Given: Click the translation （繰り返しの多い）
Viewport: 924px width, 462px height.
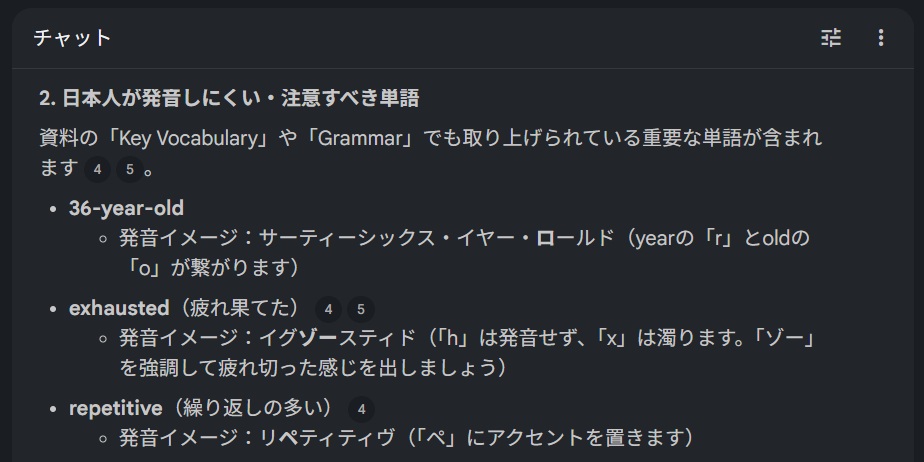Looking at the screenshot, I should (250, 408).
